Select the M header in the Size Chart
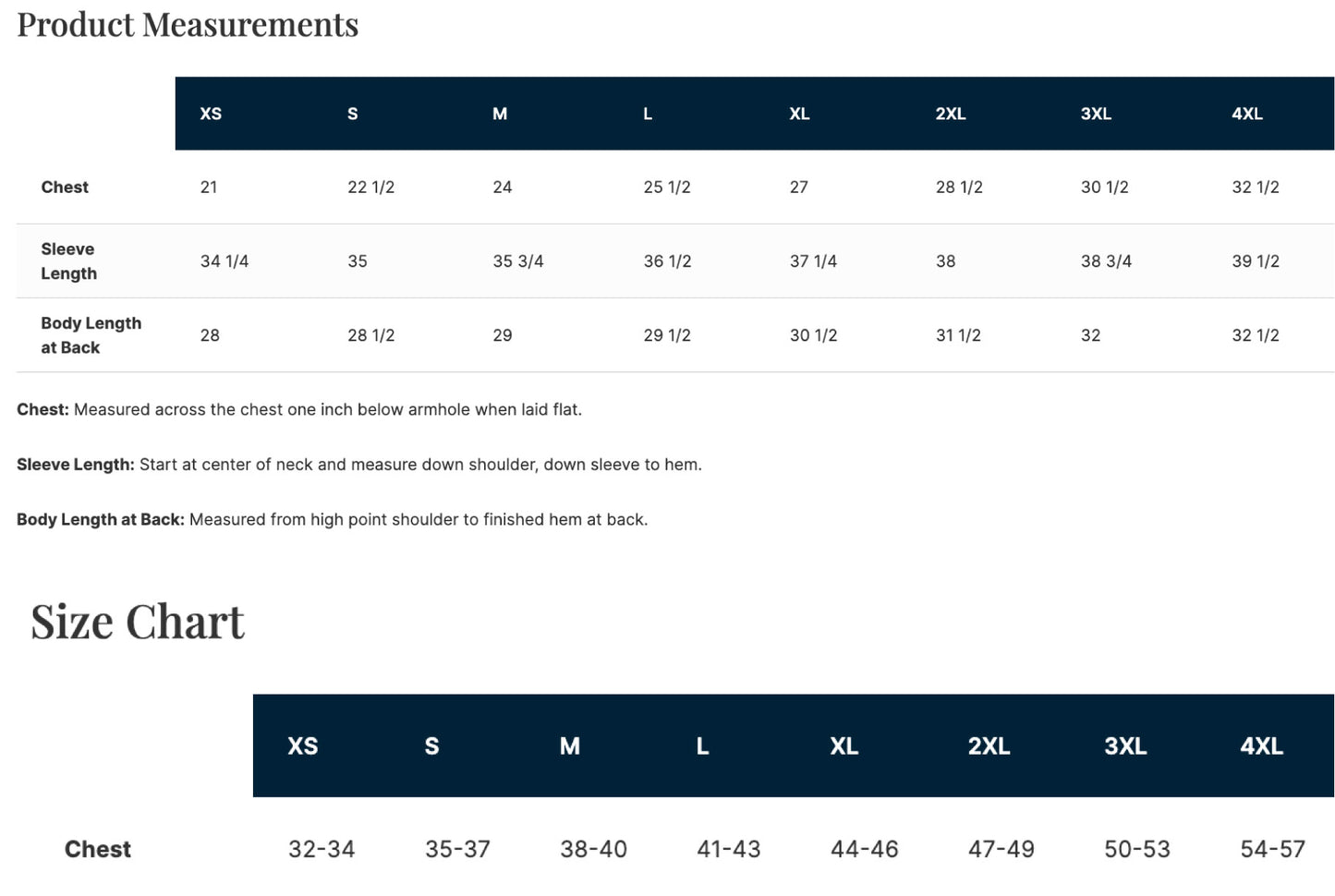 point(570,746)
